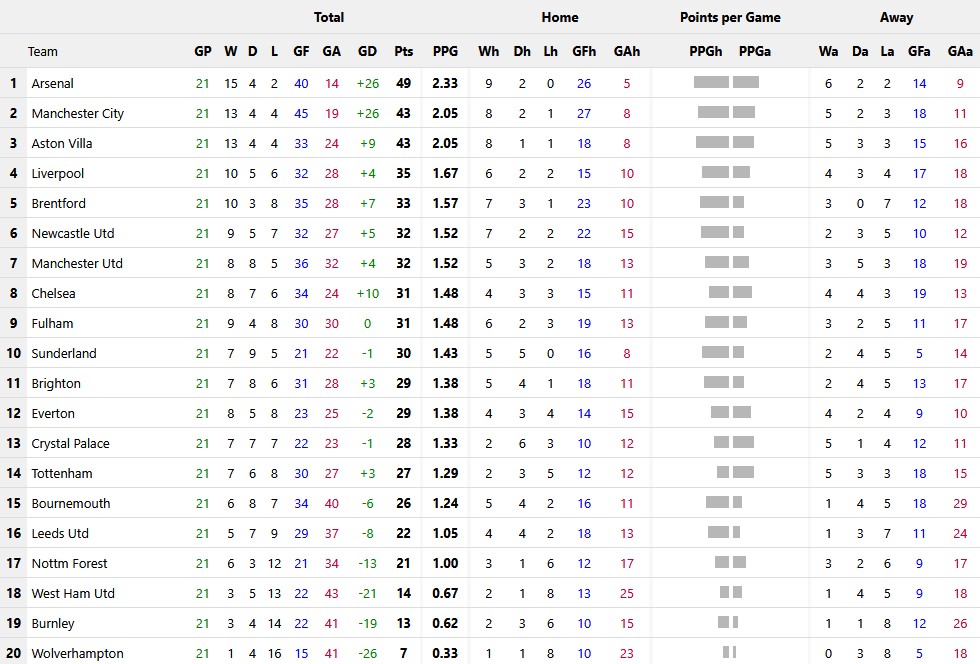The image size is (980, 664).
Task: Select Liverpool in the table
Action: [x=57, y=173]
